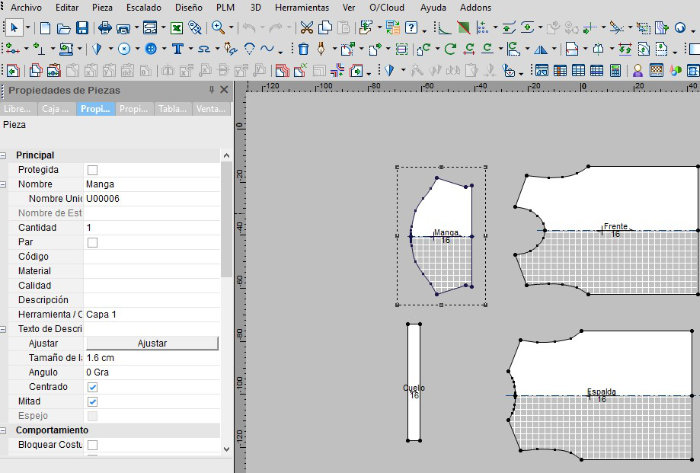
Task: Switch to the Tabla tab
Action: click(174, 109)
